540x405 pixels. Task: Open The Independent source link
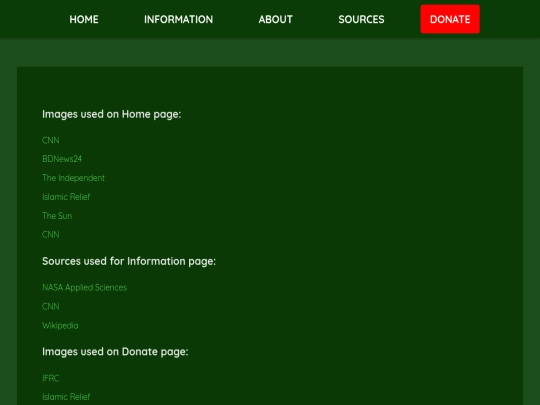73,178
